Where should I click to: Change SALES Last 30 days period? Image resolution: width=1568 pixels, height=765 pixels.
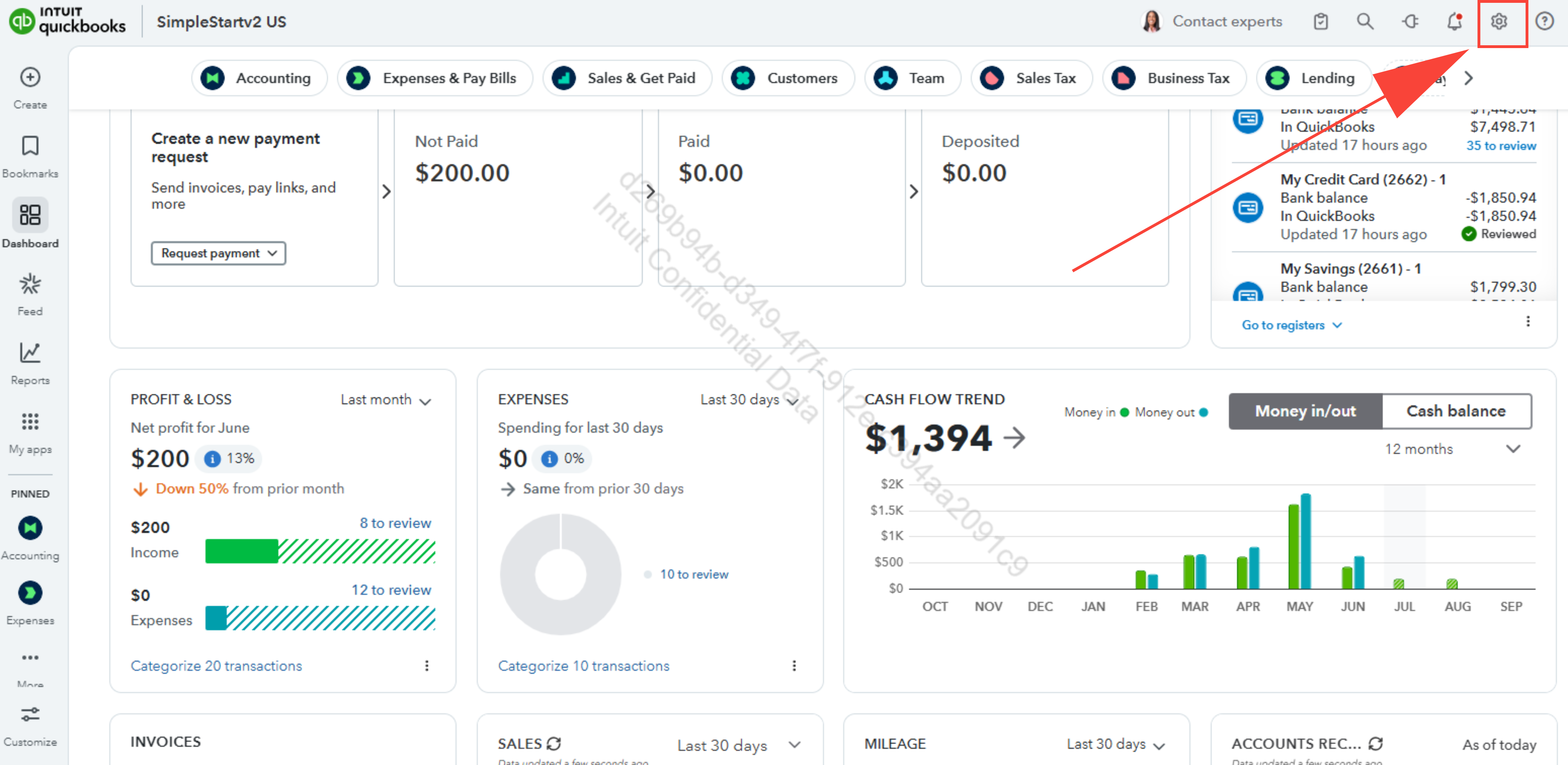tap(739, 746)
